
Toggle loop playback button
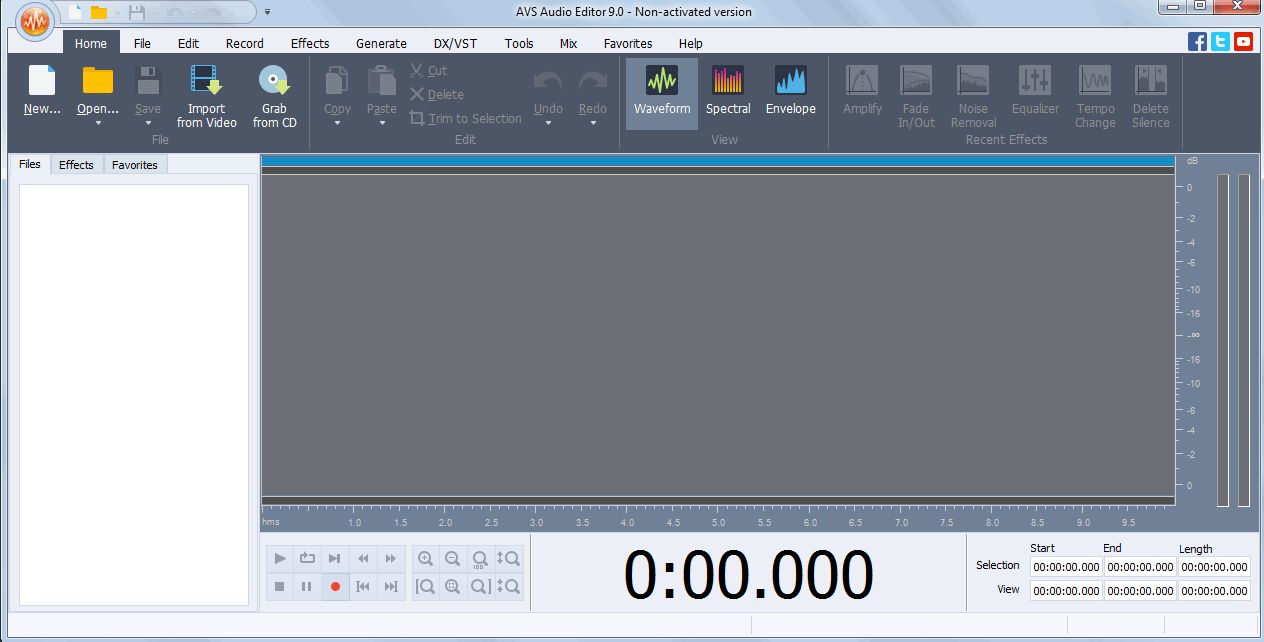[x=308, y=559]
